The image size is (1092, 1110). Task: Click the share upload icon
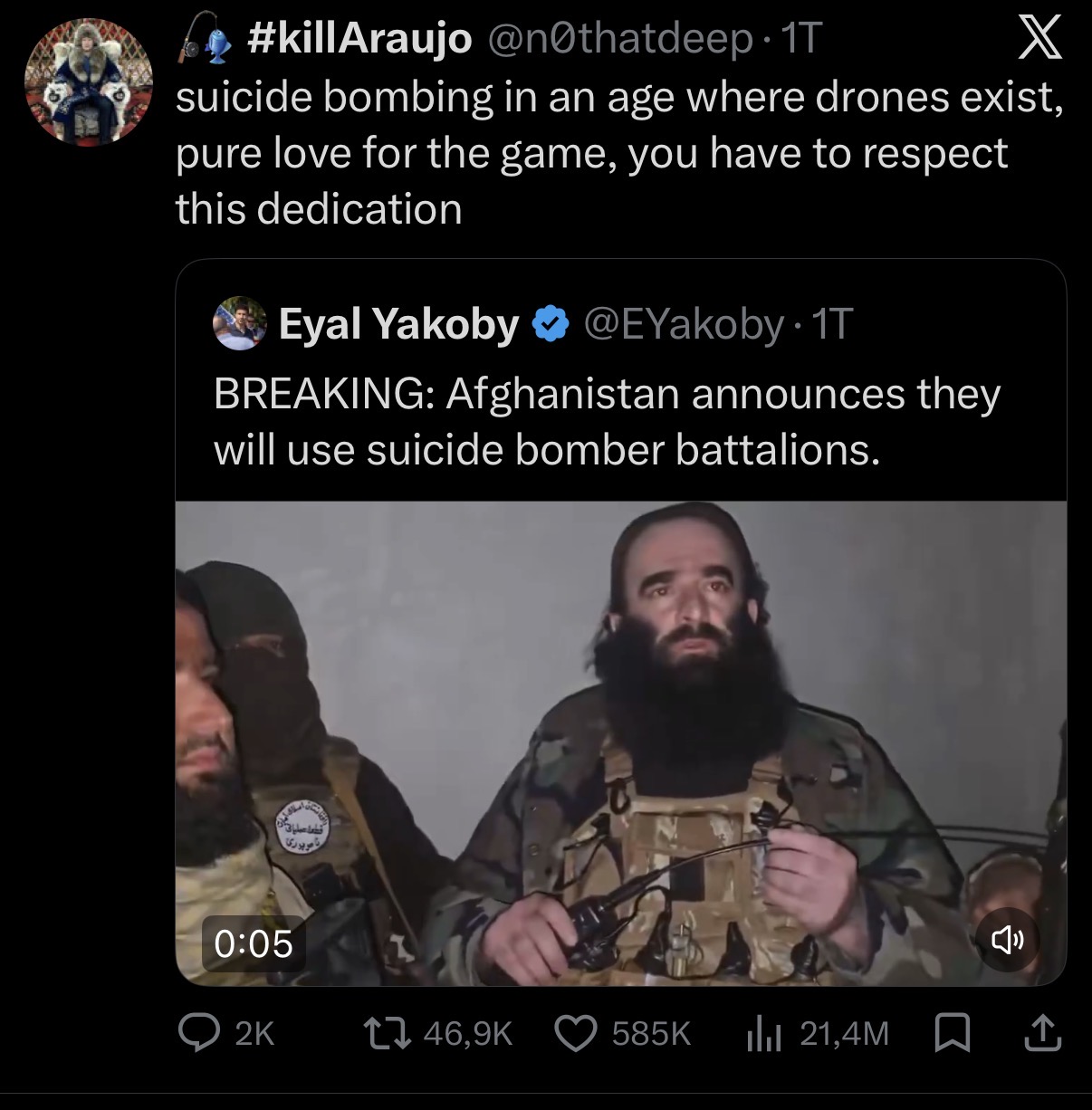click(x=1041, y=1032)
